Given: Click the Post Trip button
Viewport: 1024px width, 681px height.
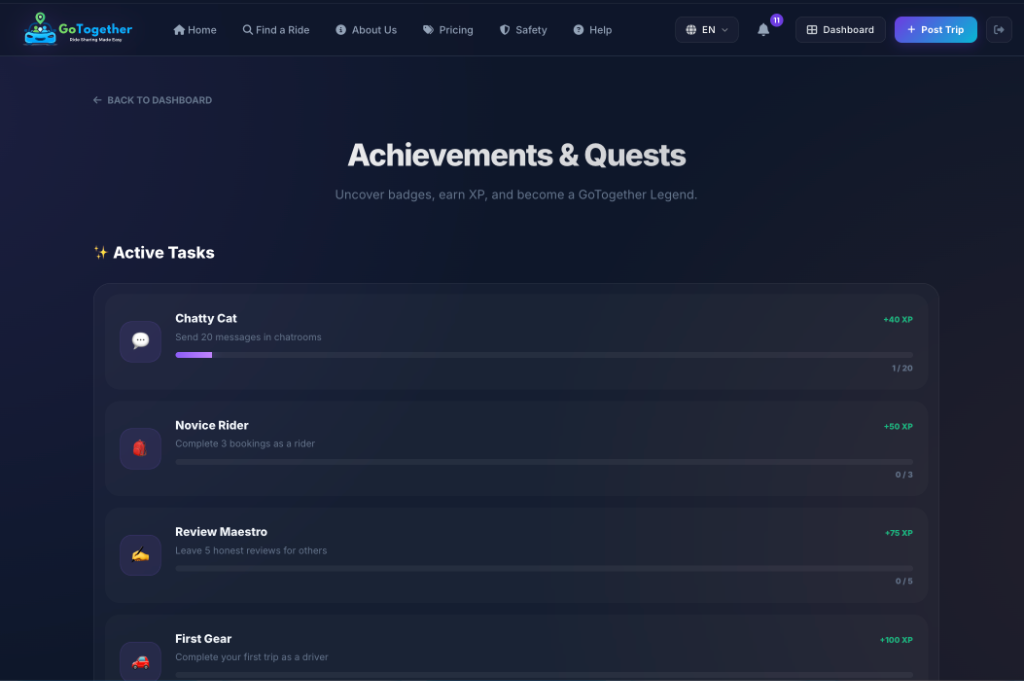Looking at the screenshot, I should [x=935, y=30].
